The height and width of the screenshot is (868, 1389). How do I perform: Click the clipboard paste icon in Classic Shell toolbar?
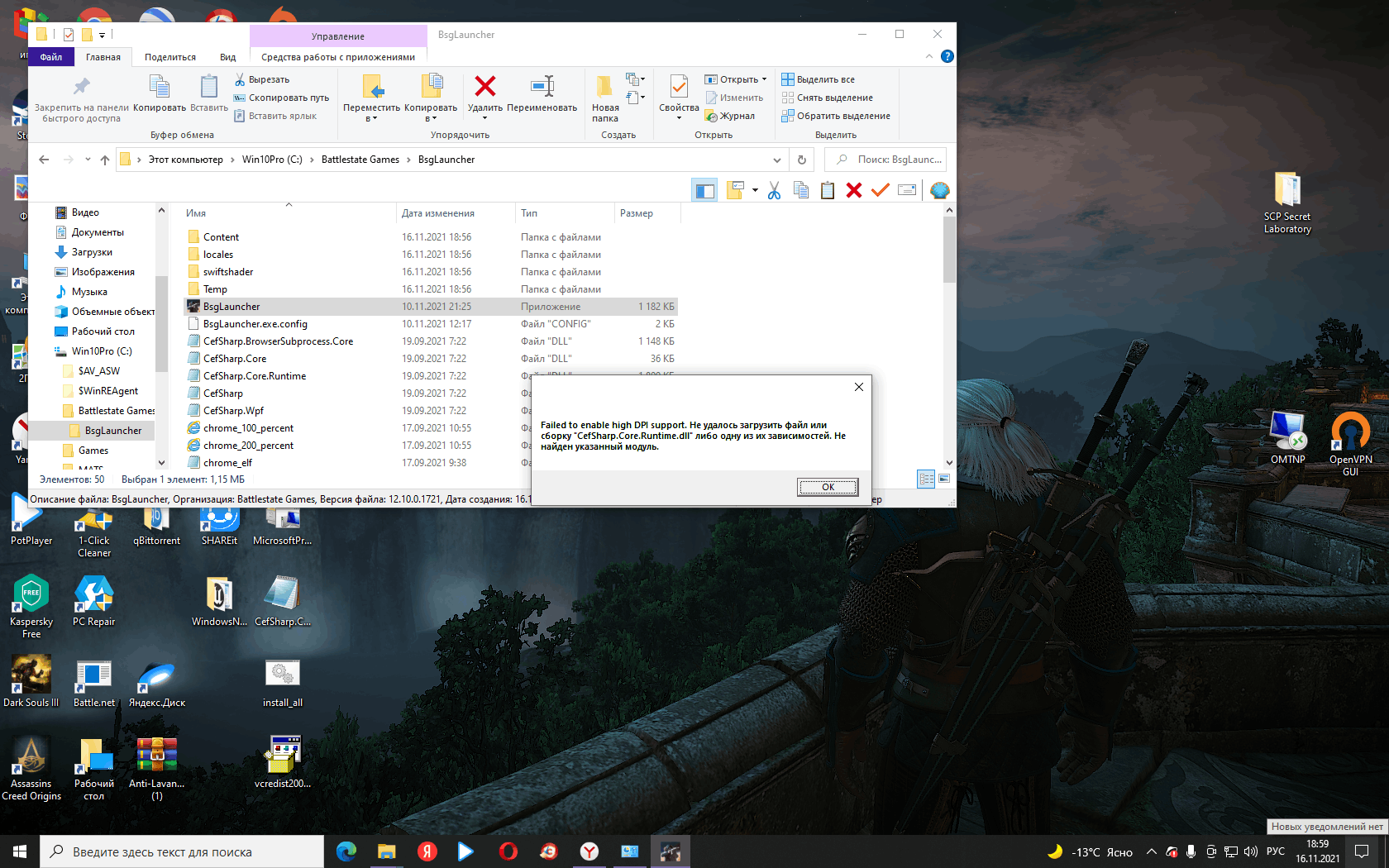(828, 191)
